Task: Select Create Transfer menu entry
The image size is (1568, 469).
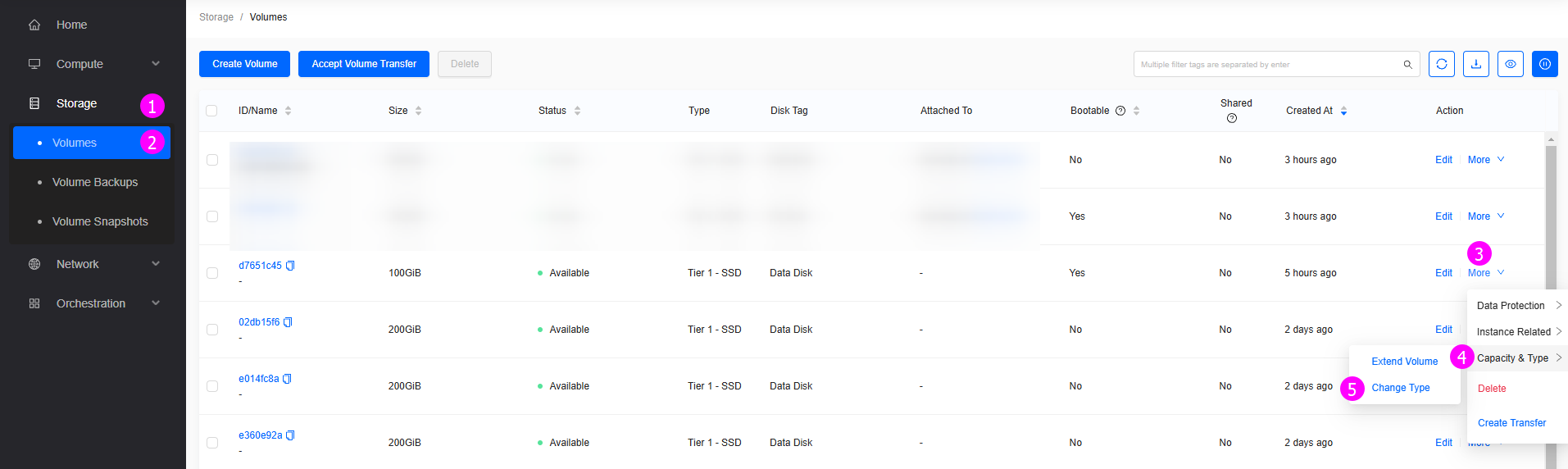Action: point(1511,423)
